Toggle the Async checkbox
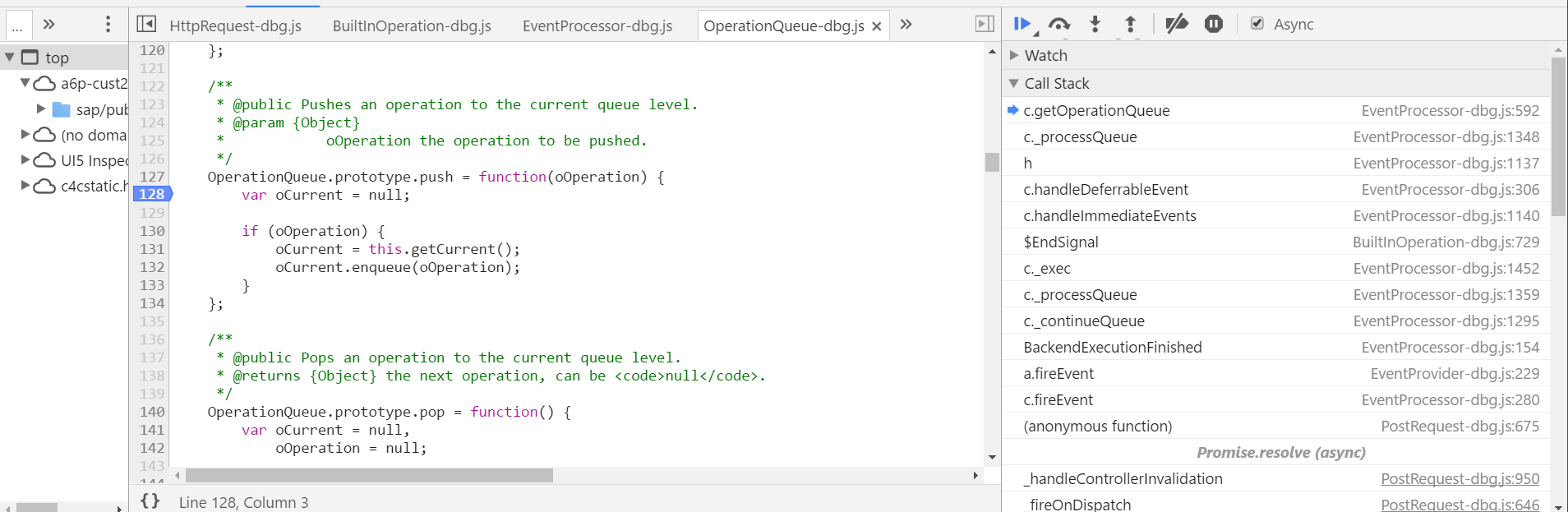 click(x=1257, y=24)
